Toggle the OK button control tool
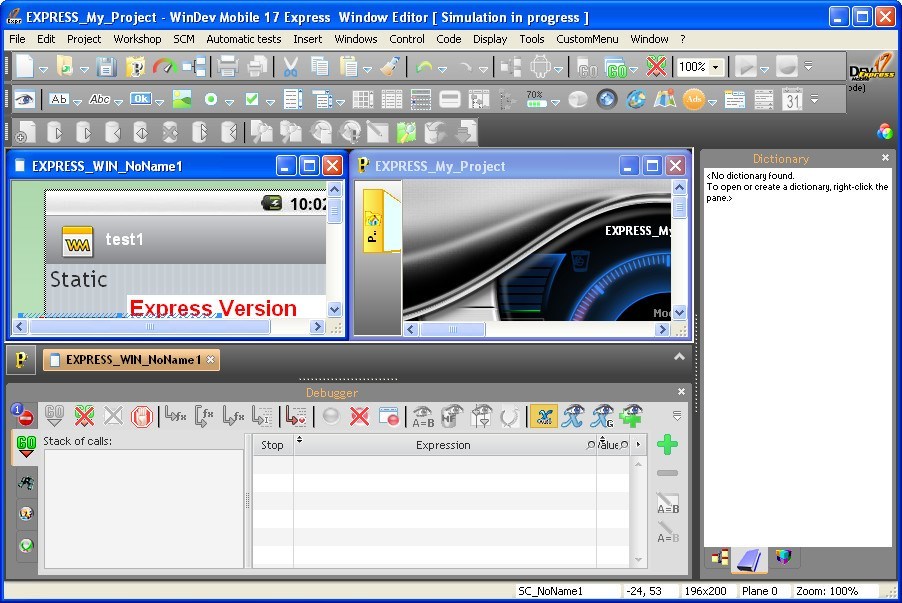Viewport: 902px width, 603px height. coord(140,100)
